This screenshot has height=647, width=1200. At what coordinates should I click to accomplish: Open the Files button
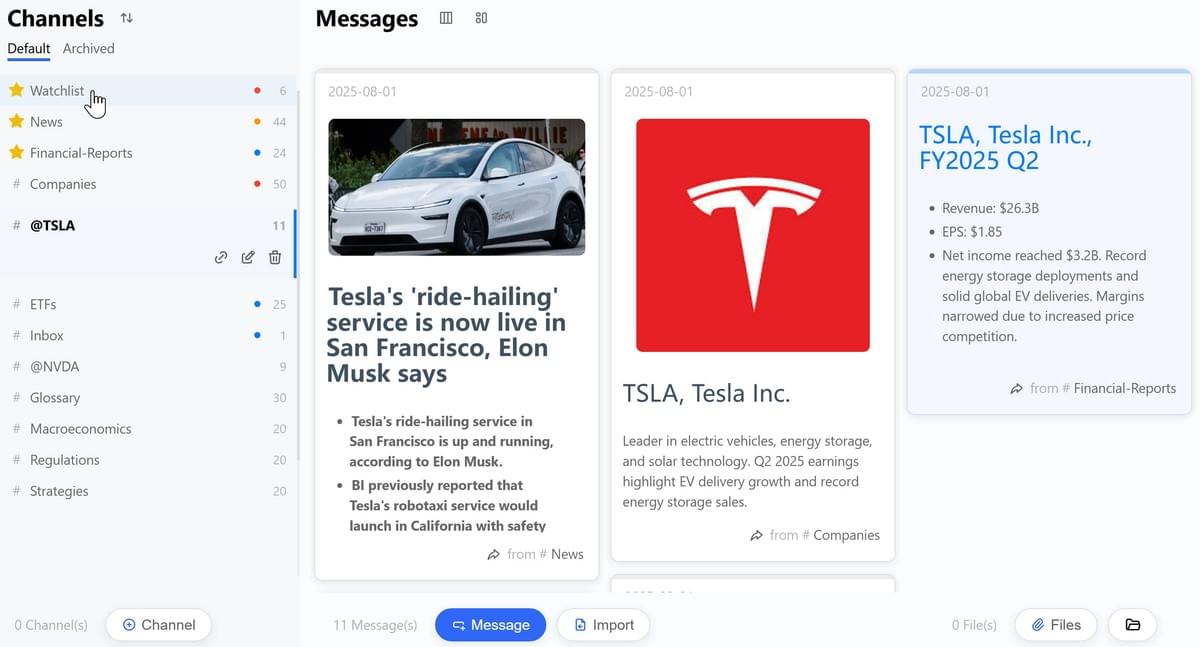coord(1056,625)
